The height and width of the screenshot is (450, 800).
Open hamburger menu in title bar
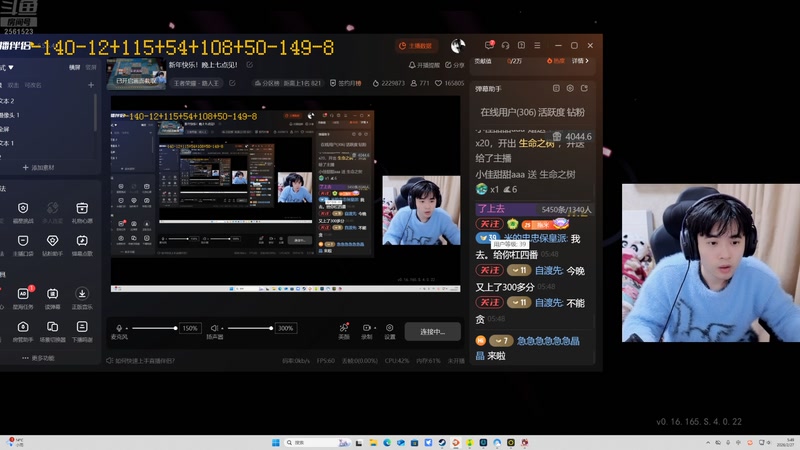537,45
